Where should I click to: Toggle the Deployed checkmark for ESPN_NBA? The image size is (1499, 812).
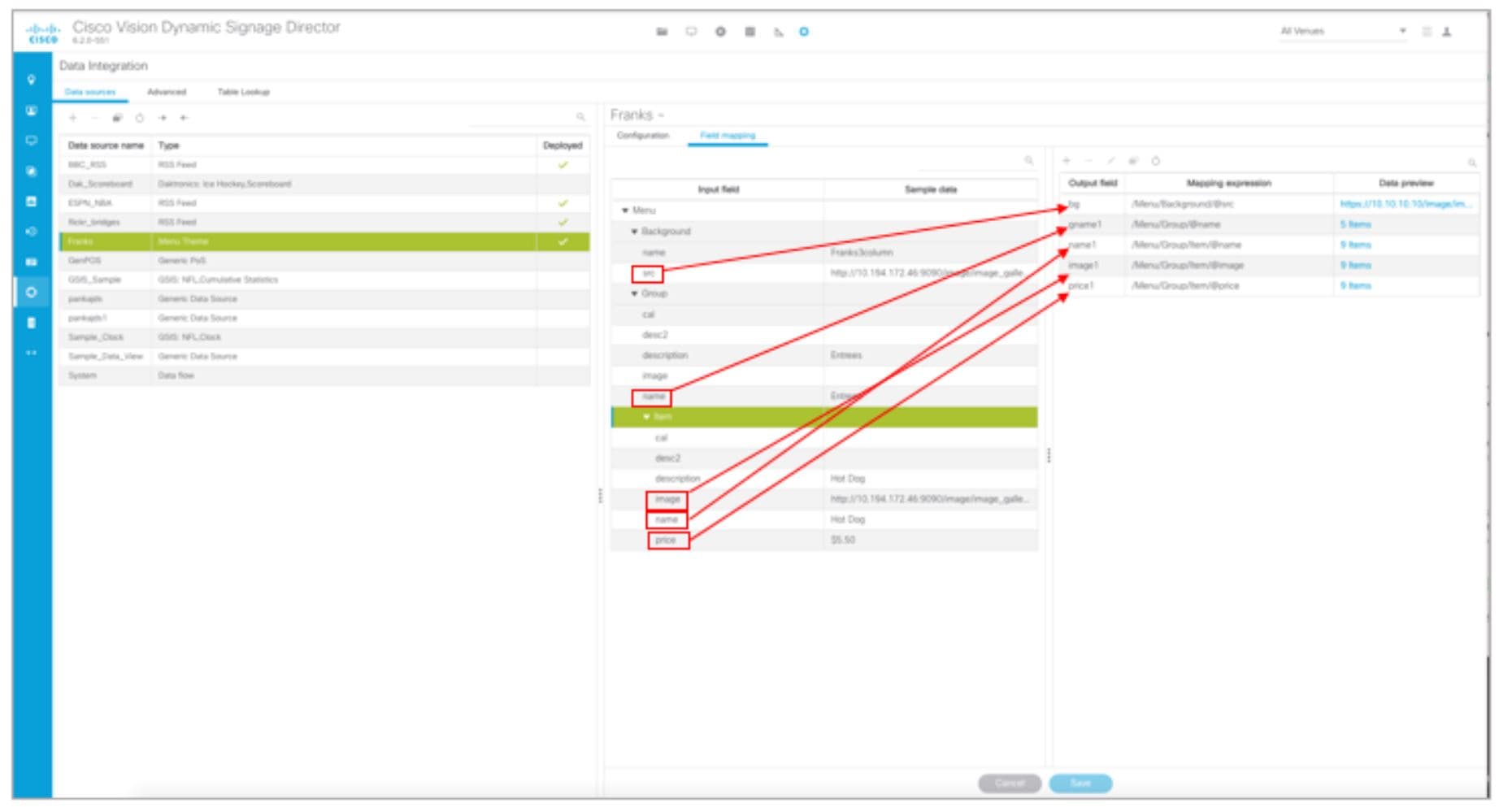tap(561, 202)
